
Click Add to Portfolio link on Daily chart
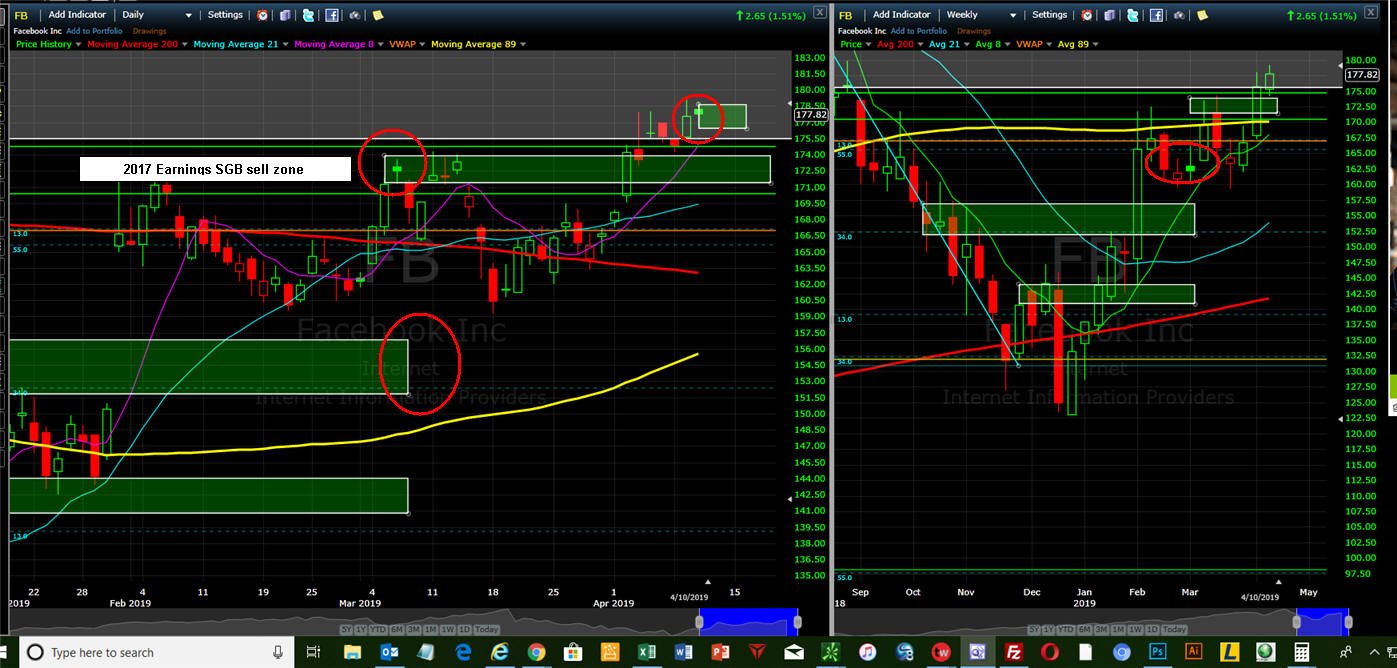click(94, 31)
